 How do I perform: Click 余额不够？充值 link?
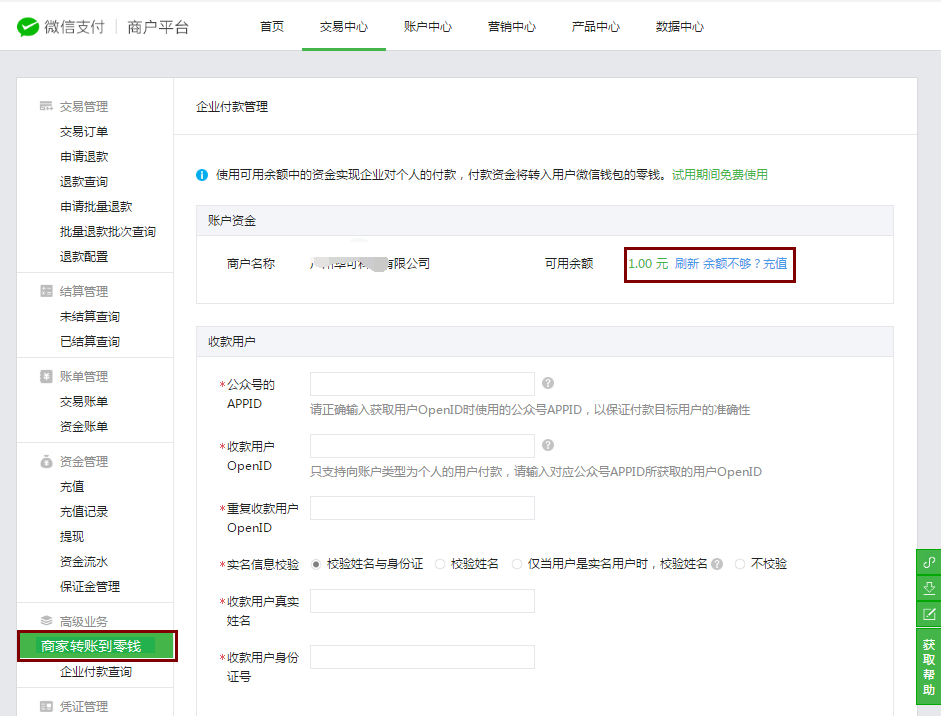[x=745, y=263]
